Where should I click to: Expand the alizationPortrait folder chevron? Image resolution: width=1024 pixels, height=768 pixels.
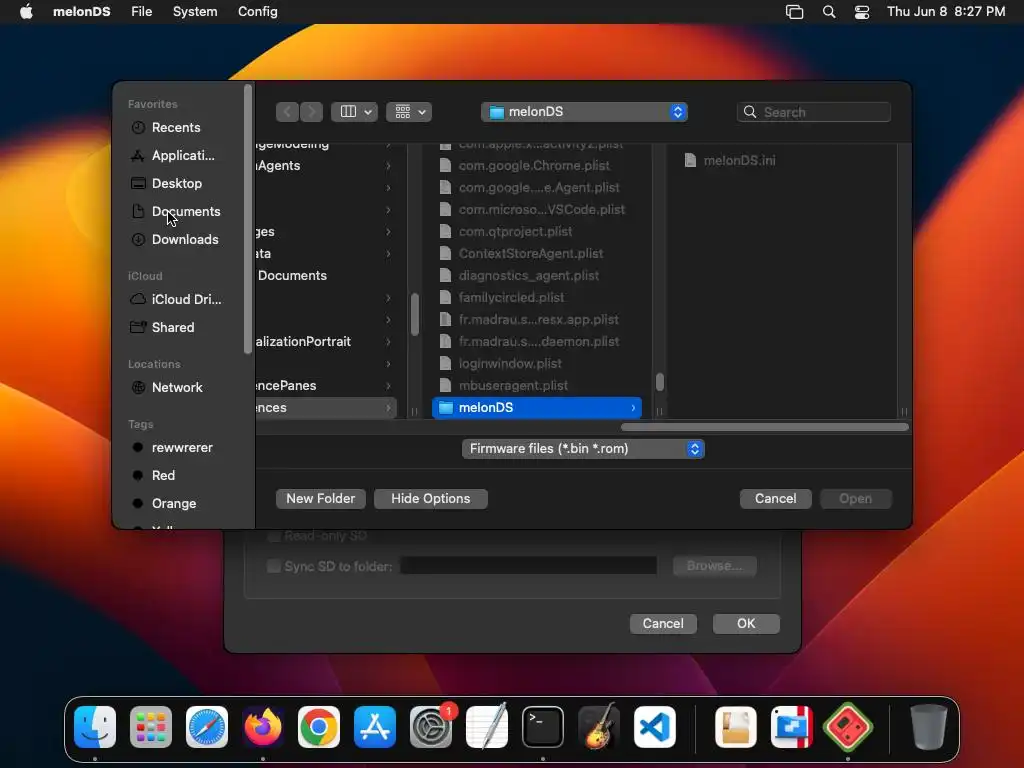(x=389, y=342)
